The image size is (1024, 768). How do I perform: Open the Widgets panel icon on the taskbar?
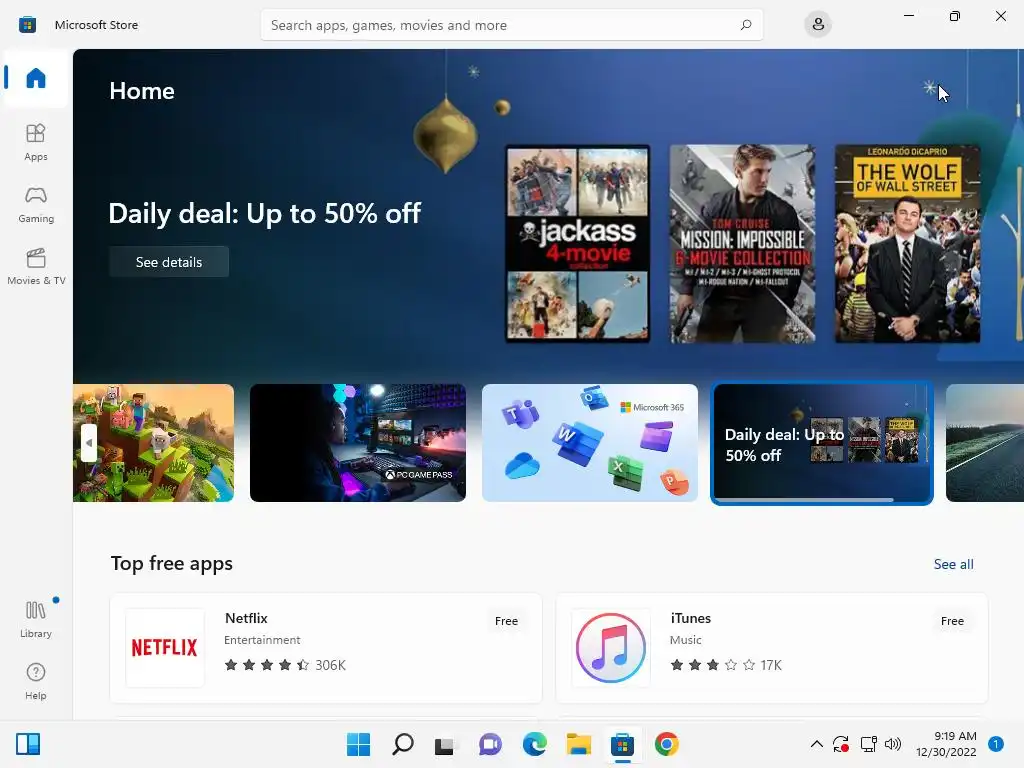(x=28, y=744)
